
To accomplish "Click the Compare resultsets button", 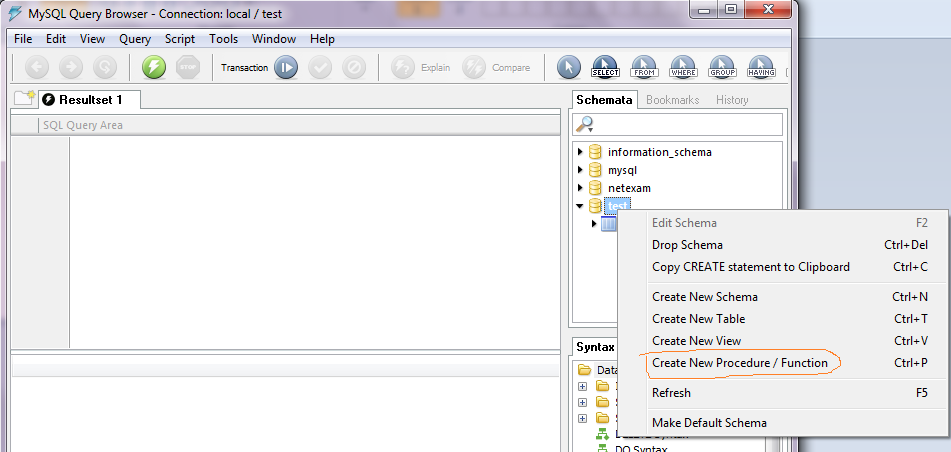I will click(496, 67).
